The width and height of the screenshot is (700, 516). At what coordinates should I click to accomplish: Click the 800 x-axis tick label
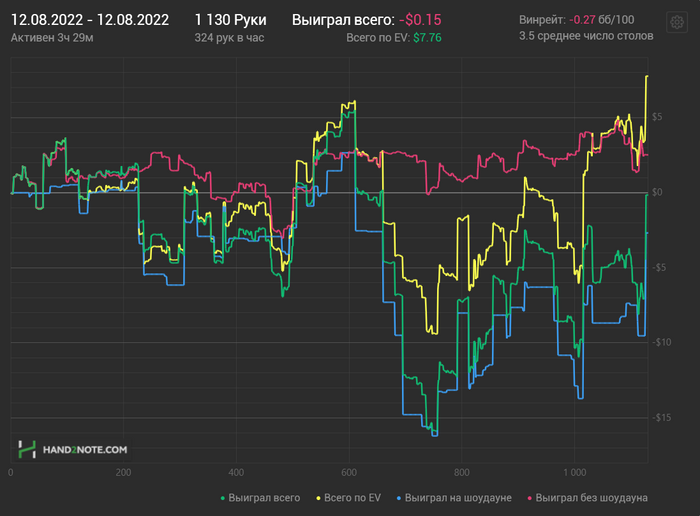click(x=462, y=472)
